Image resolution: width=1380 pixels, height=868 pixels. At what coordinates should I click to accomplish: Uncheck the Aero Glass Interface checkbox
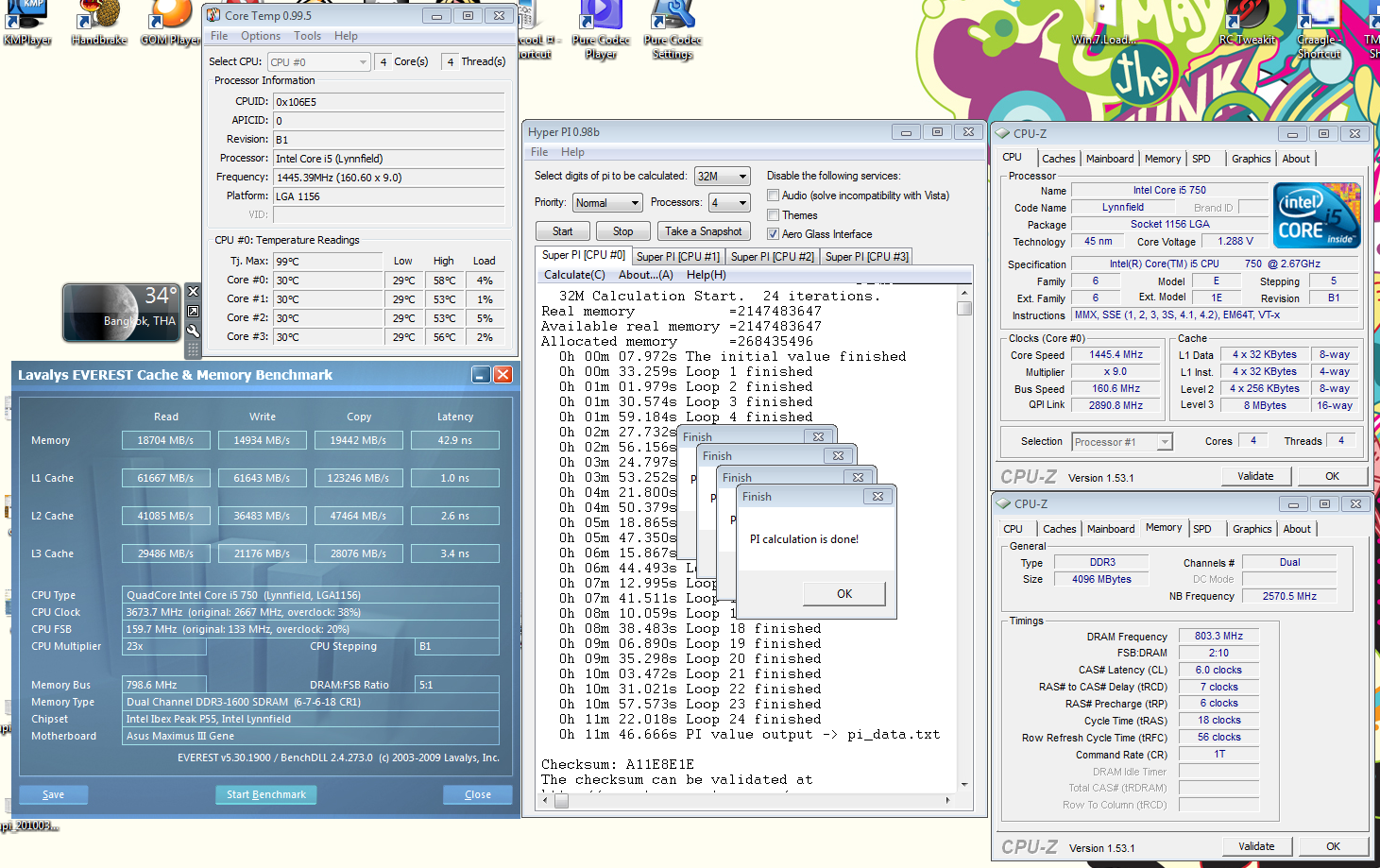(774, 234)
